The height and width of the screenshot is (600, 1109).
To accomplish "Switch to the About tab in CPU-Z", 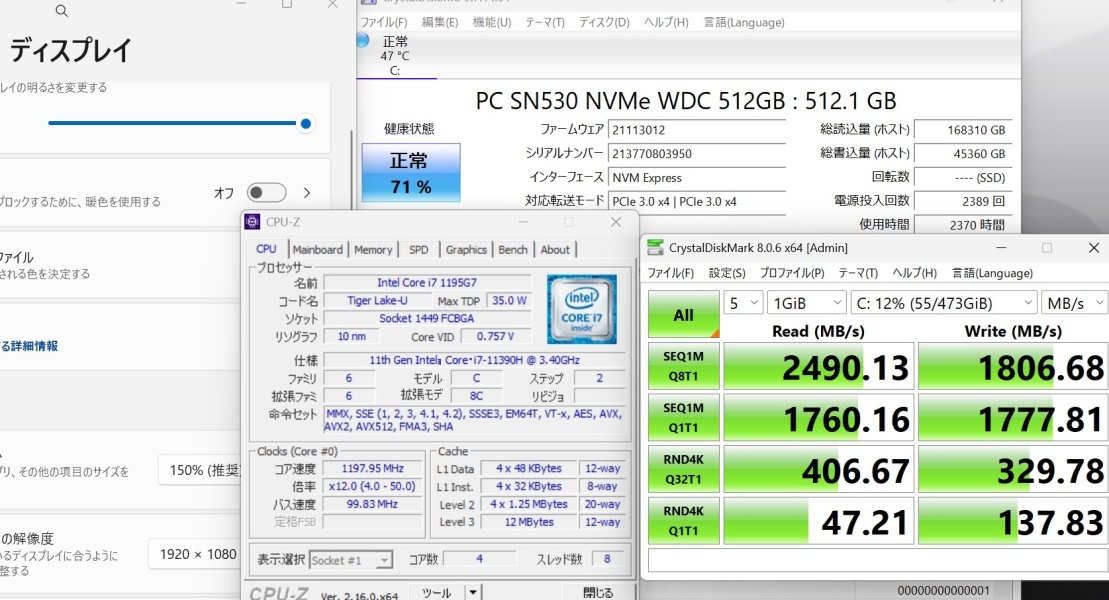I will point(555,250).
